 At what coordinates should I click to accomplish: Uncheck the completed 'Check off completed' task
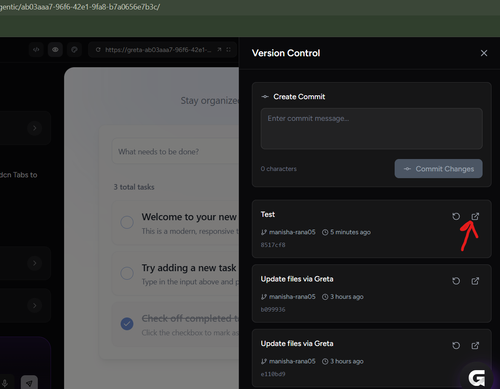(127, 324)
